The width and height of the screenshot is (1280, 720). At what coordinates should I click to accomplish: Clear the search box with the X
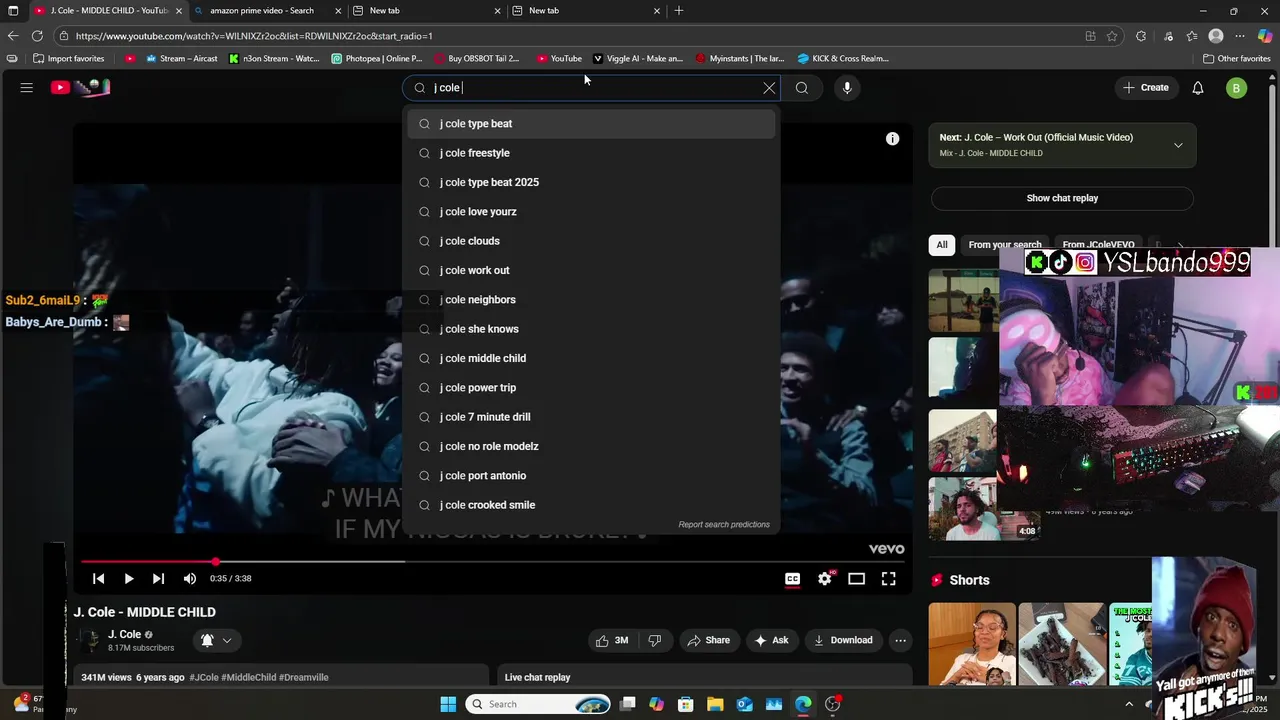(769, 88)
